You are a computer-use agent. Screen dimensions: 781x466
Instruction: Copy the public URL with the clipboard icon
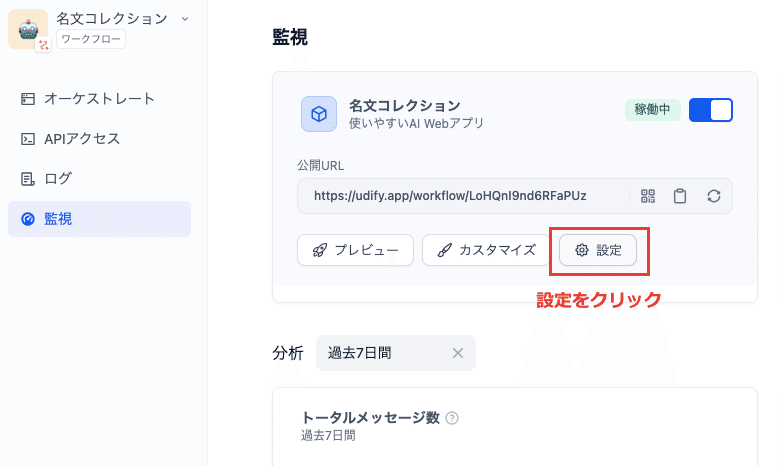tap(680, 196)
